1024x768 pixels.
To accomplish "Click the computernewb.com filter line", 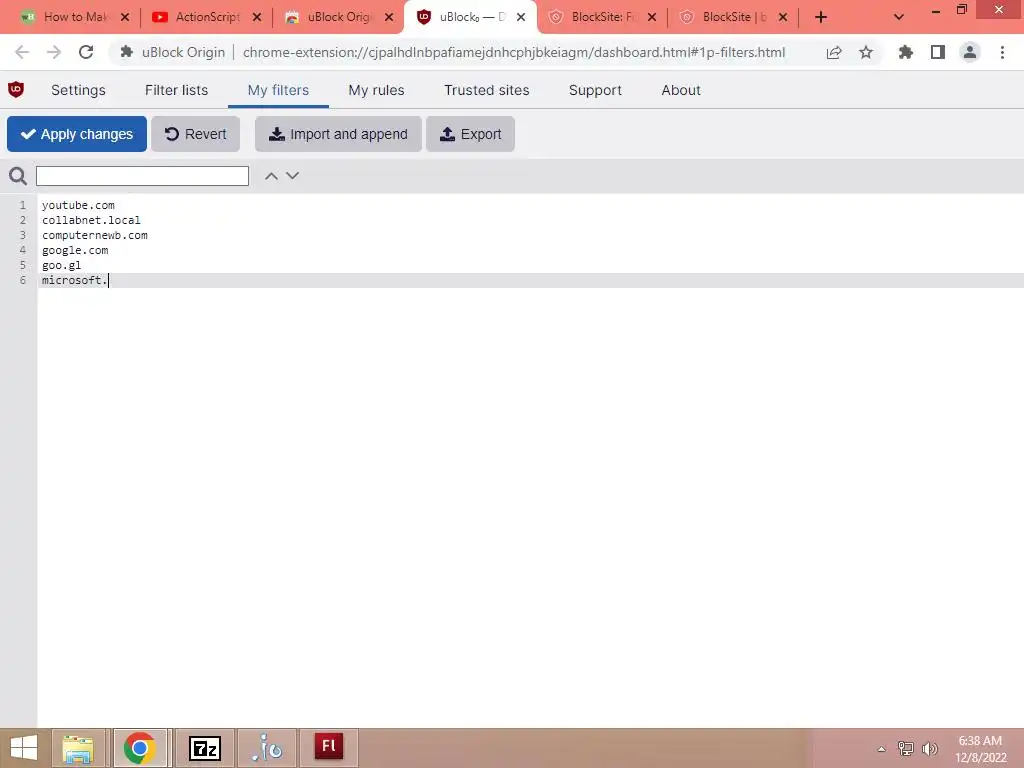I will coord(95,235).
